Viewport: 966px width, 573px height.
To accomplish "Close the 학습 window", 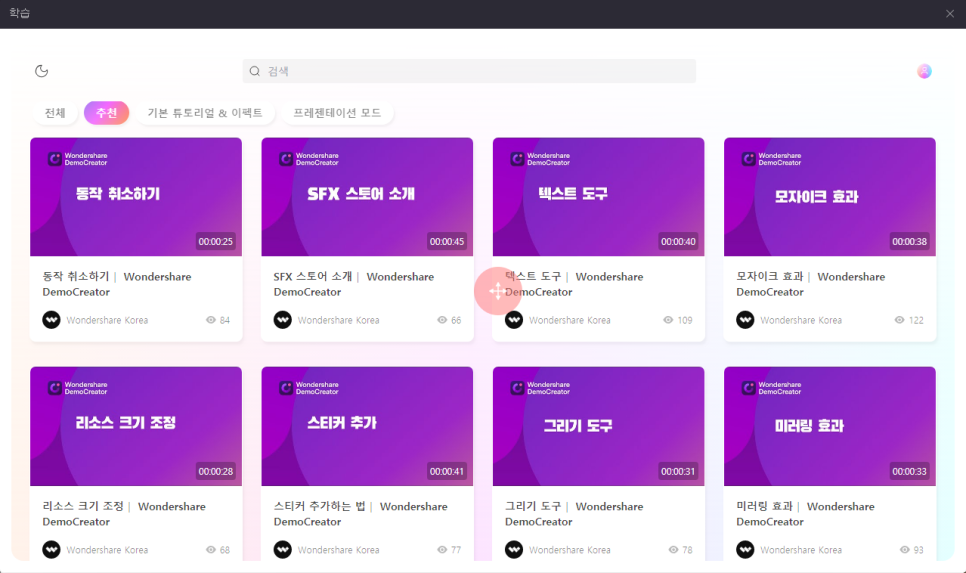I will point(949,14).
